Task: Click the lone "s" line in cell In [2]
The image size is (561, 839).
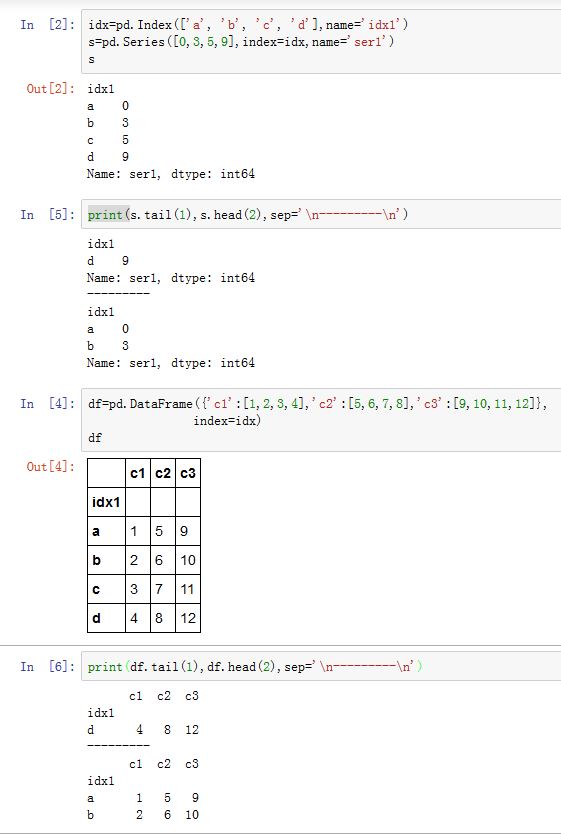Action: point(92,59)
